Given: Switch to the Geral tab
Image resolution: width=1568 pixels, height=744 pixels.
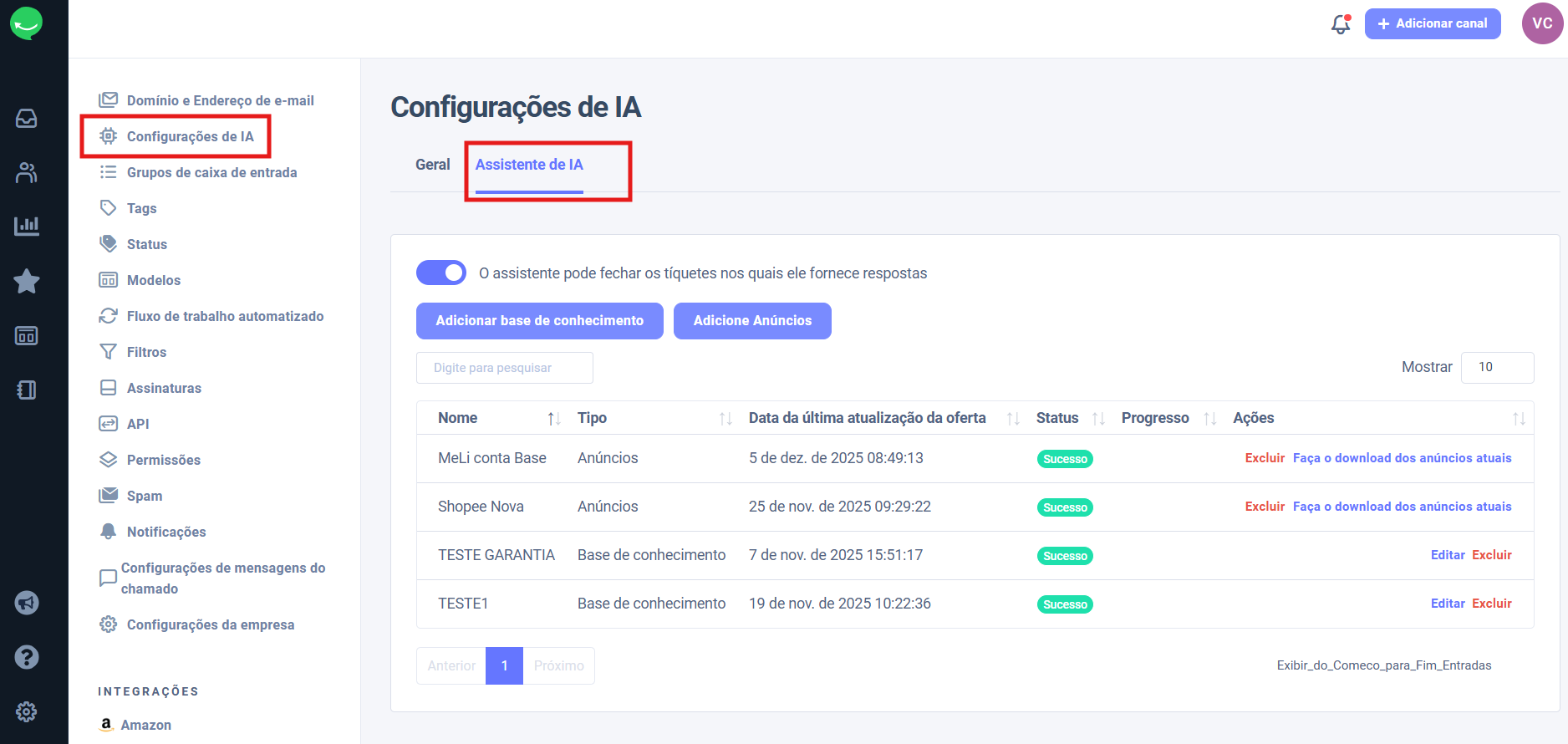Looking at the screenshot, I should (x=432, y=165).
